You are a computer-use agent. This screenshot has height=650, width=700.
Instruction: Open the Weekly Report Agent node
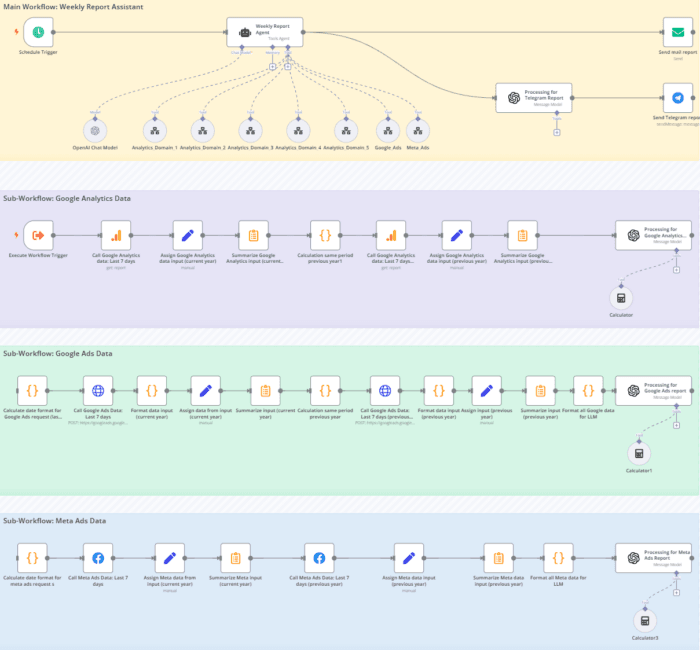pos(265,32)
